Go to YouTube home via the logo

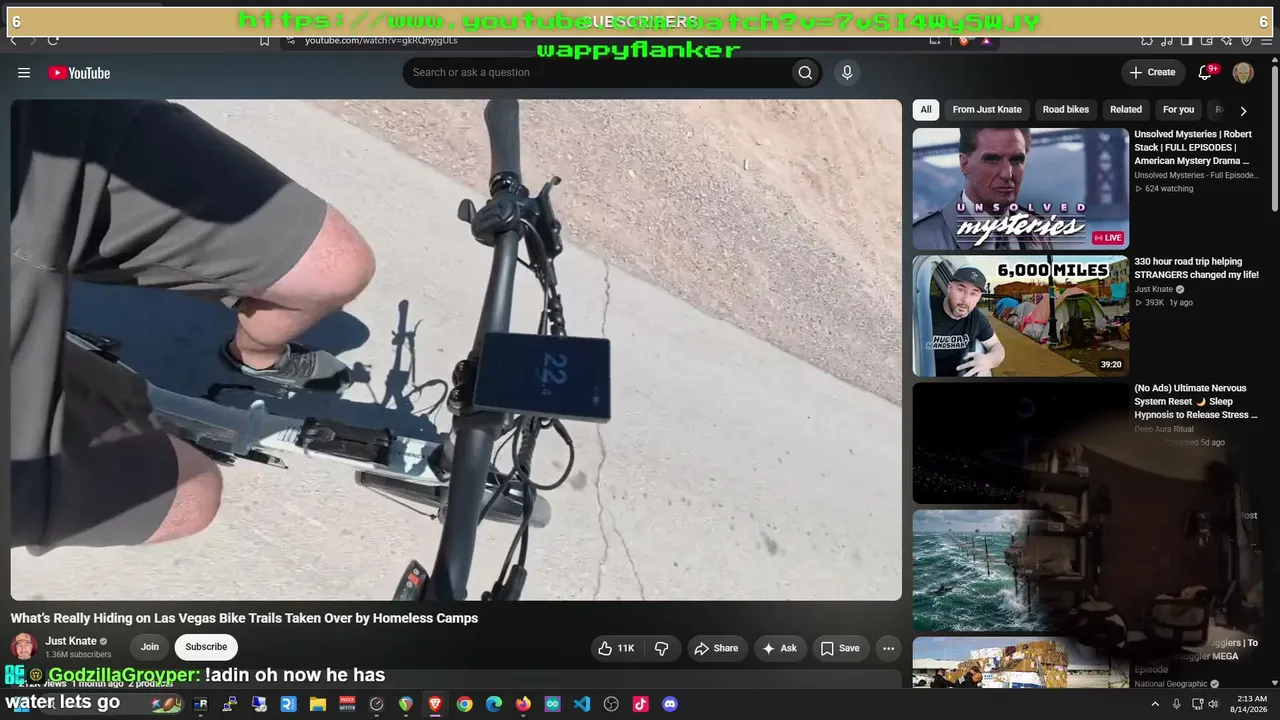point(79,73)
